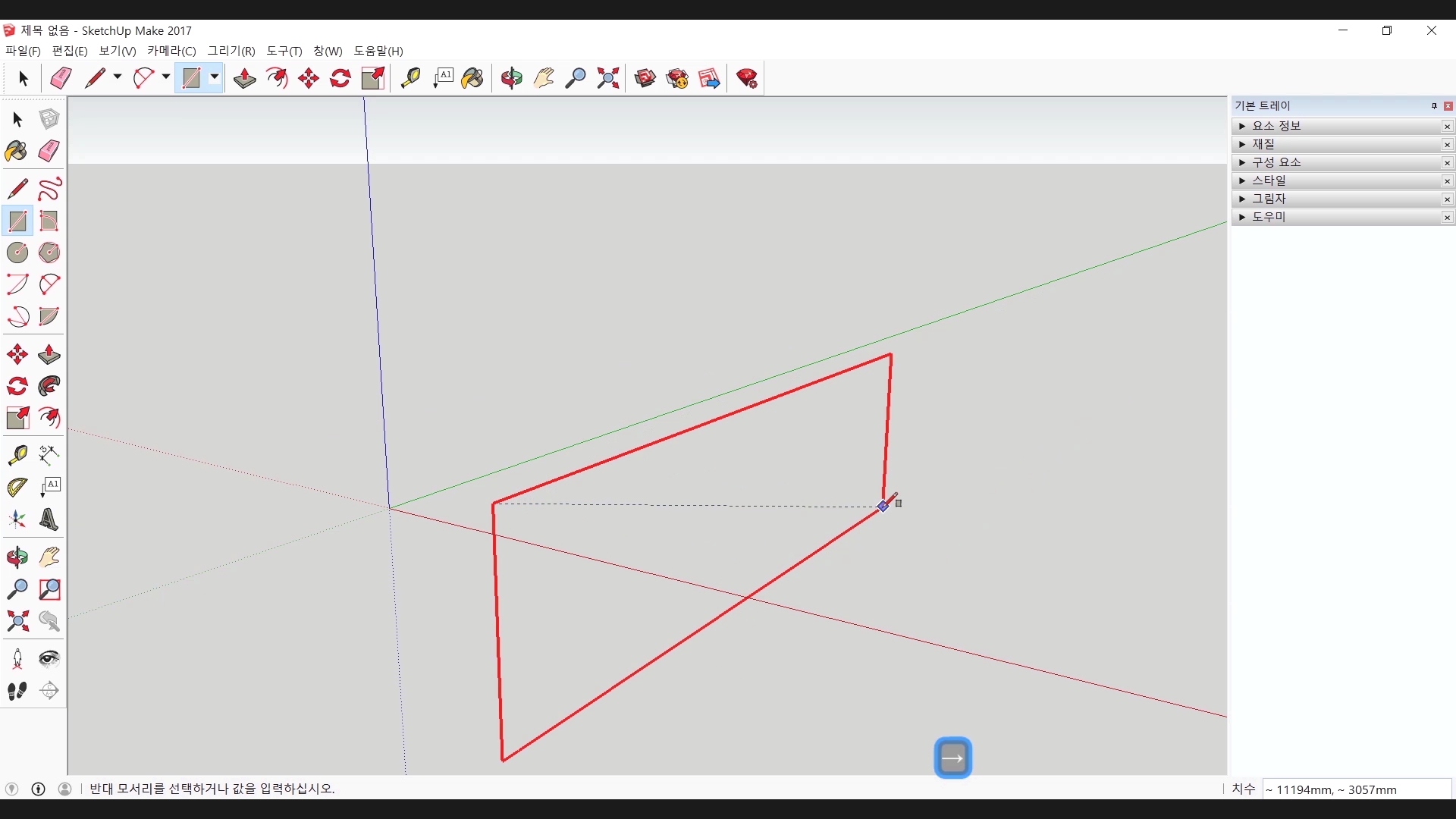Screen dimensions: 1456x819
Task: Select the Paint Bucket tool in left toolbar
Action: point(17,151)
